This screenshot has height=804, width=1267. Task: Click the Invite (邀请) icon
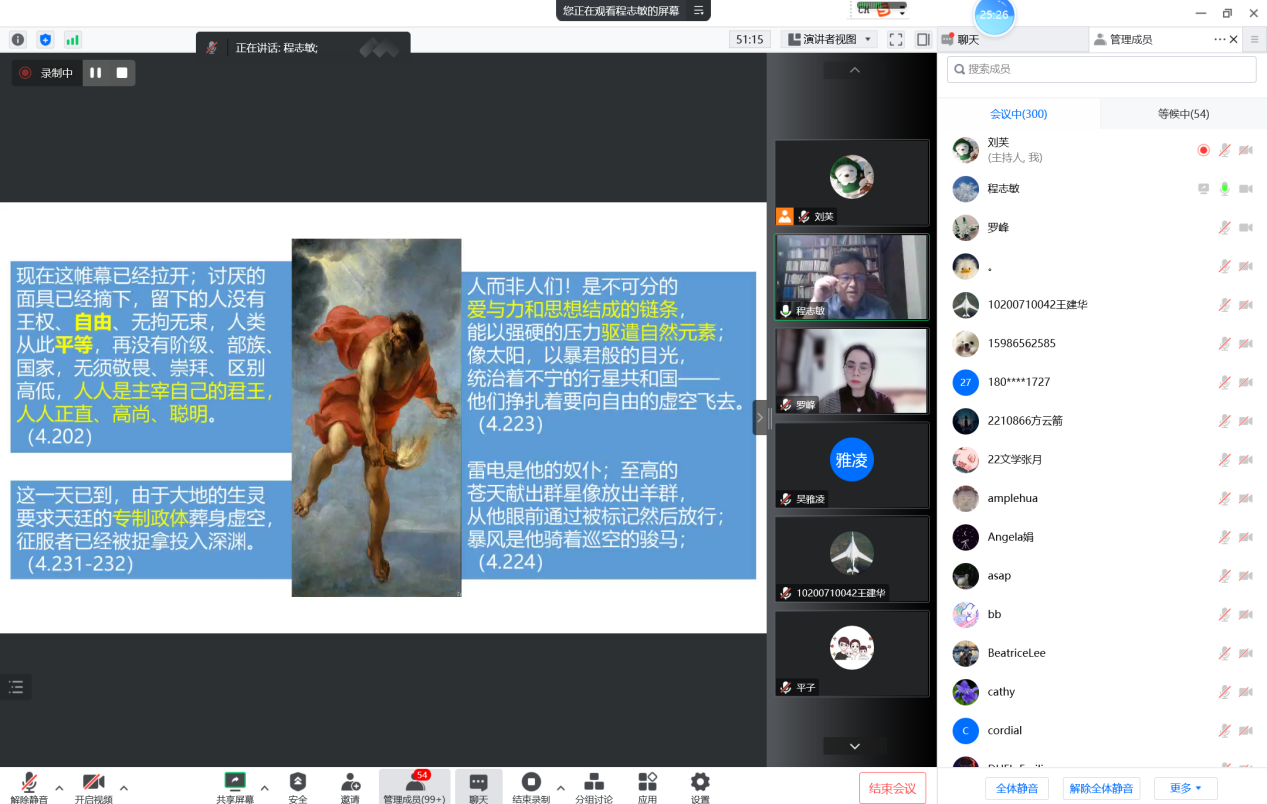click(x=350, y=786)
